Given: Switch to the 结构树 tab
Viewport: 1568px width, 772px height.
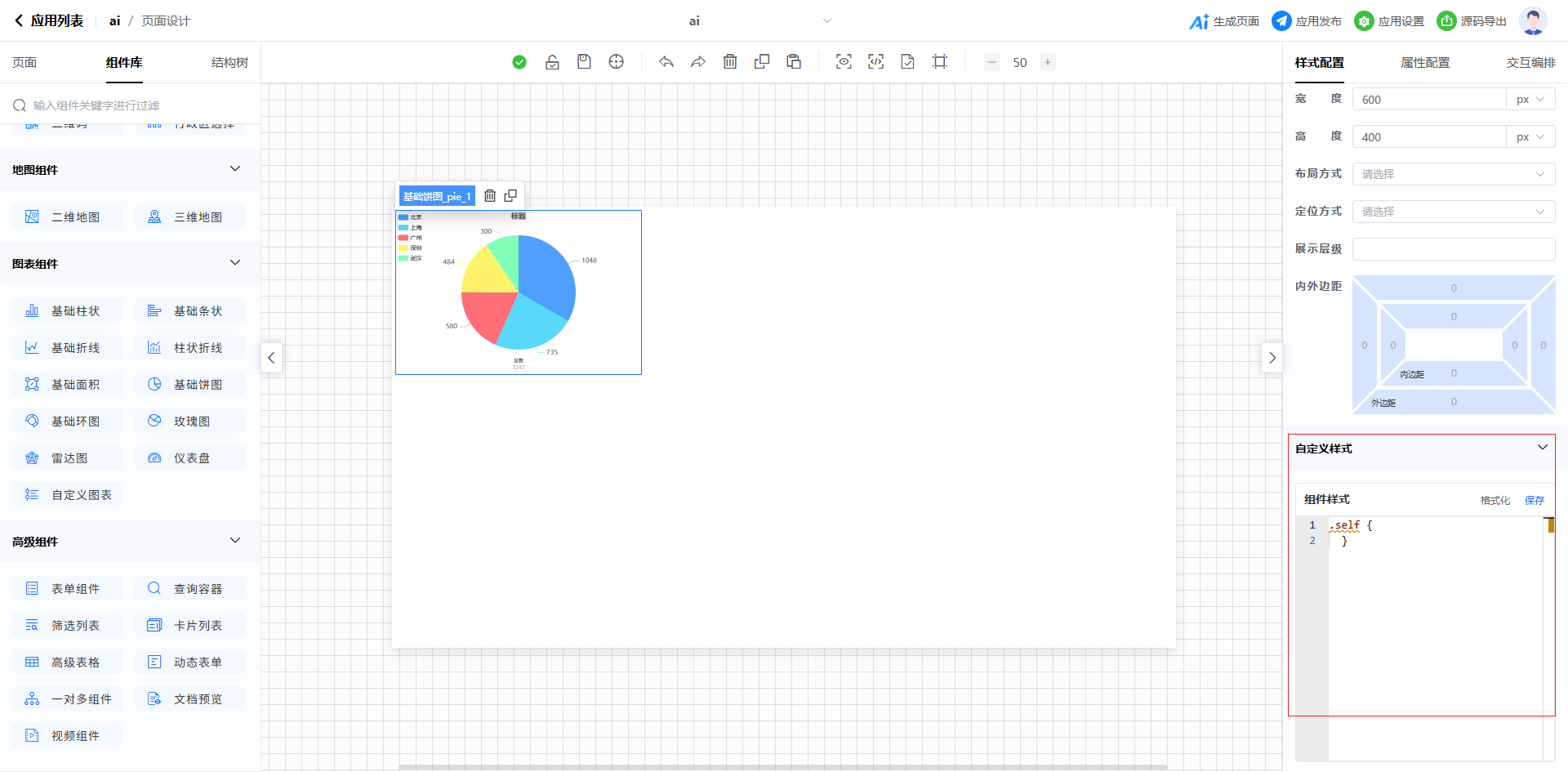Looking at the screenshot, I should 229,63.
